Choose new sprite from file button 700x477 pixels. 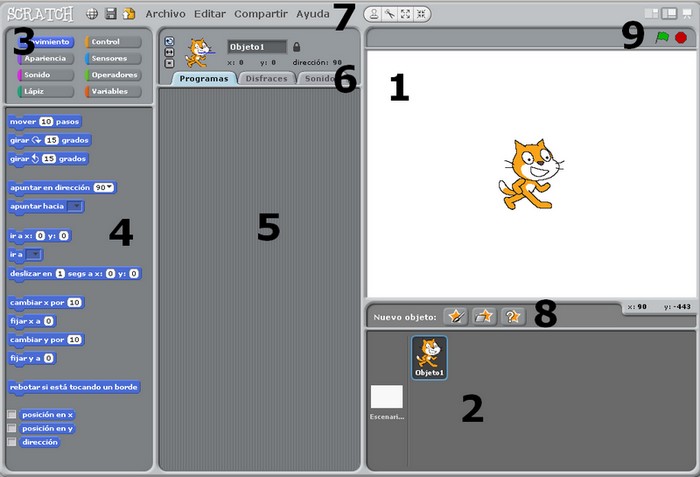tap(484, 317)
